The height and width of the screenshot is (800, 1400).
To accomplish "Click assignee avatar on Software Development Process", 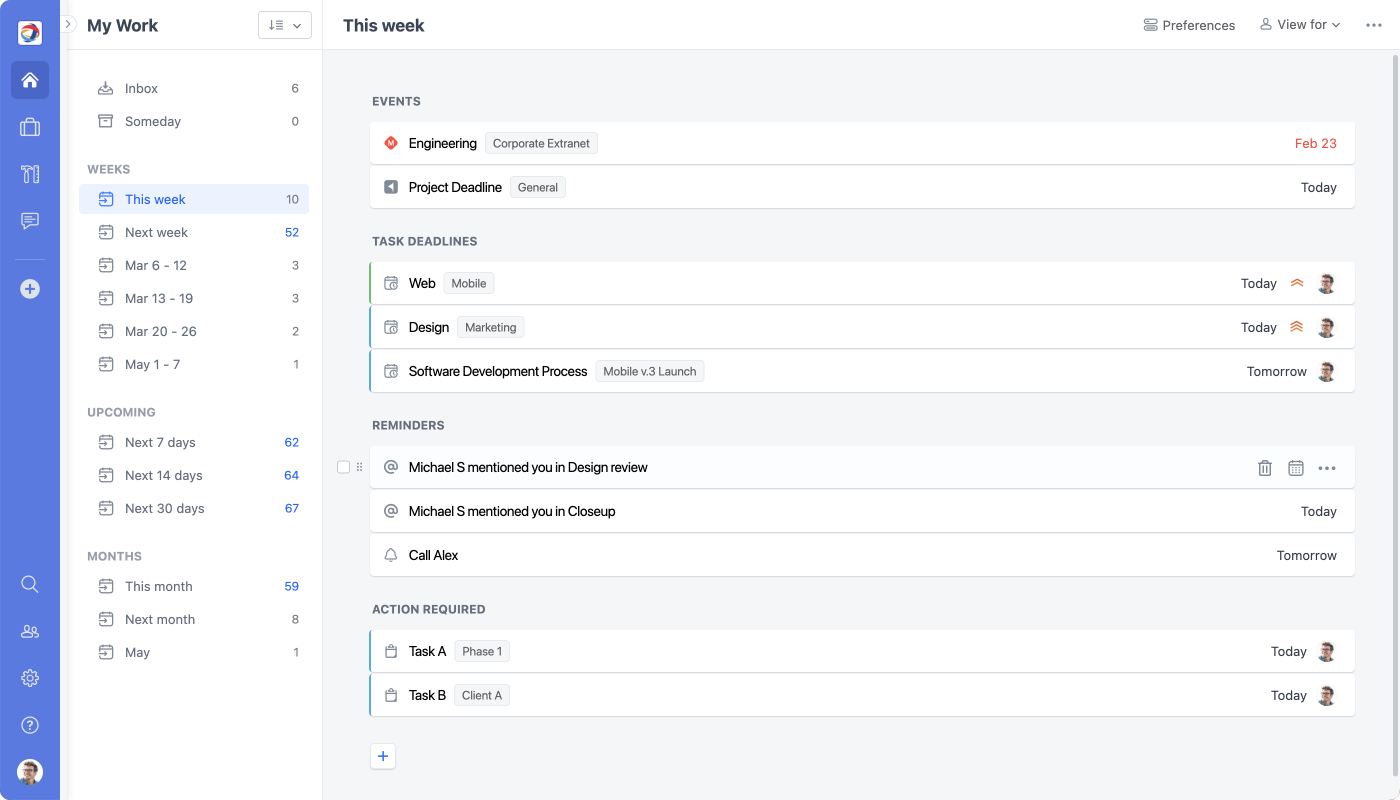I will click(1327, 371).
